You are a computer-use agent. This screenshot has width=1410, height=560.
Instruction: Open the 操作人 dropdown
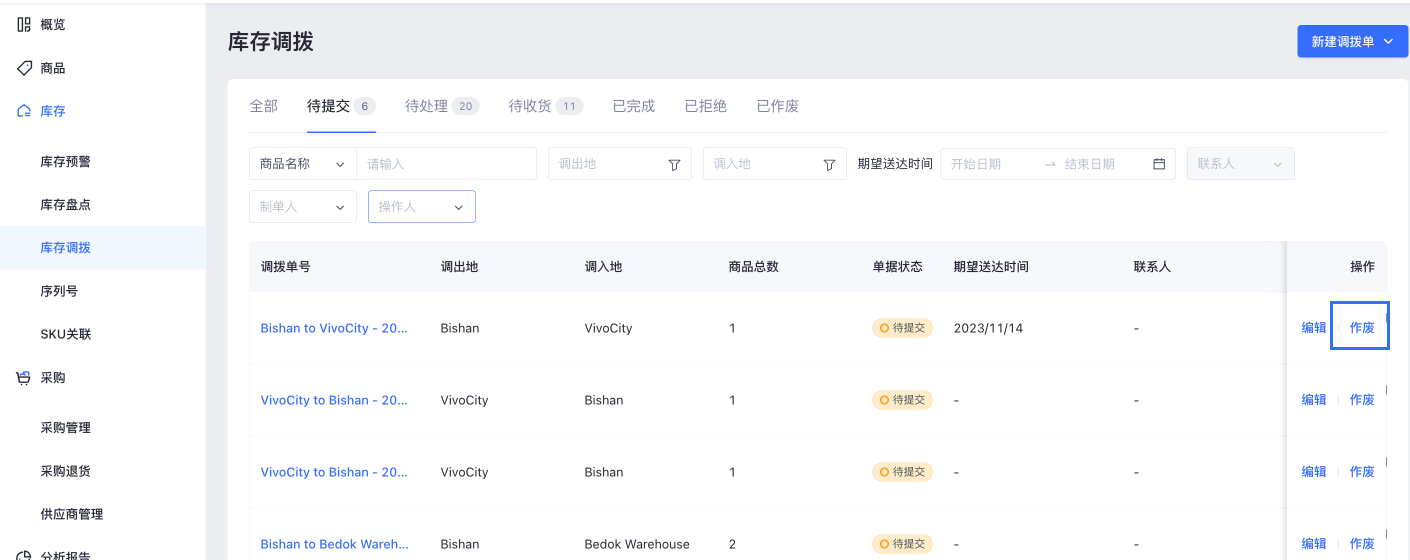[421, 207]
